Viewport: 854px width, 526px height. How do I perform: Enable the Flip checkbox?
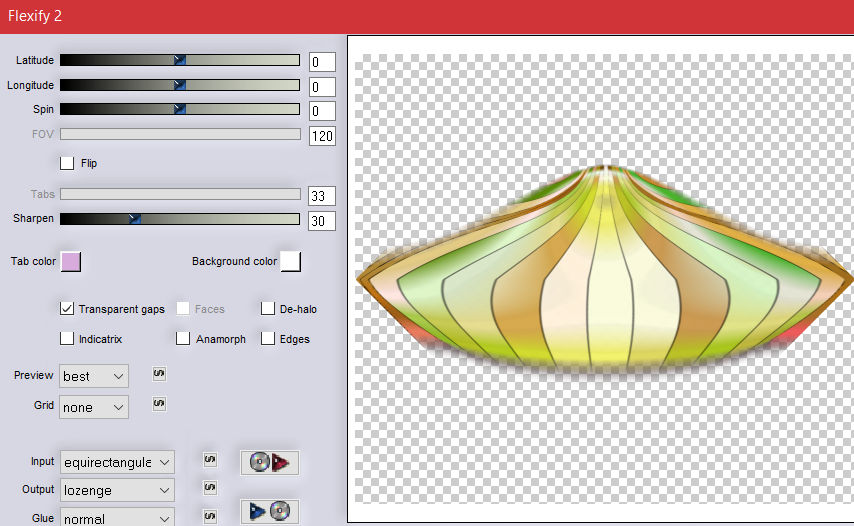coord(67,163)
